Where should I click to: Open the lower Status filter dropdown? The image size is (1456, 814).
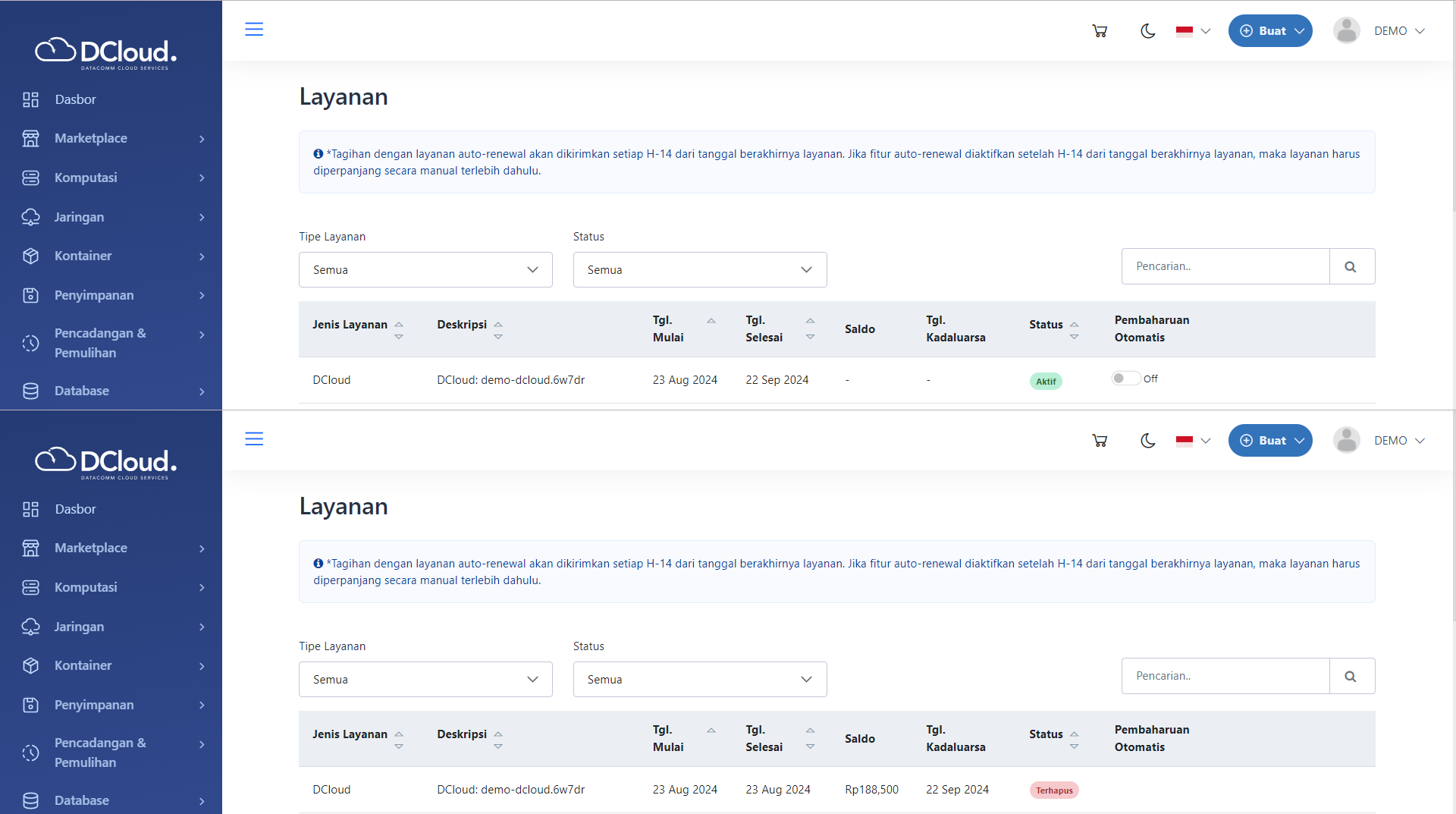coord(699,680)
